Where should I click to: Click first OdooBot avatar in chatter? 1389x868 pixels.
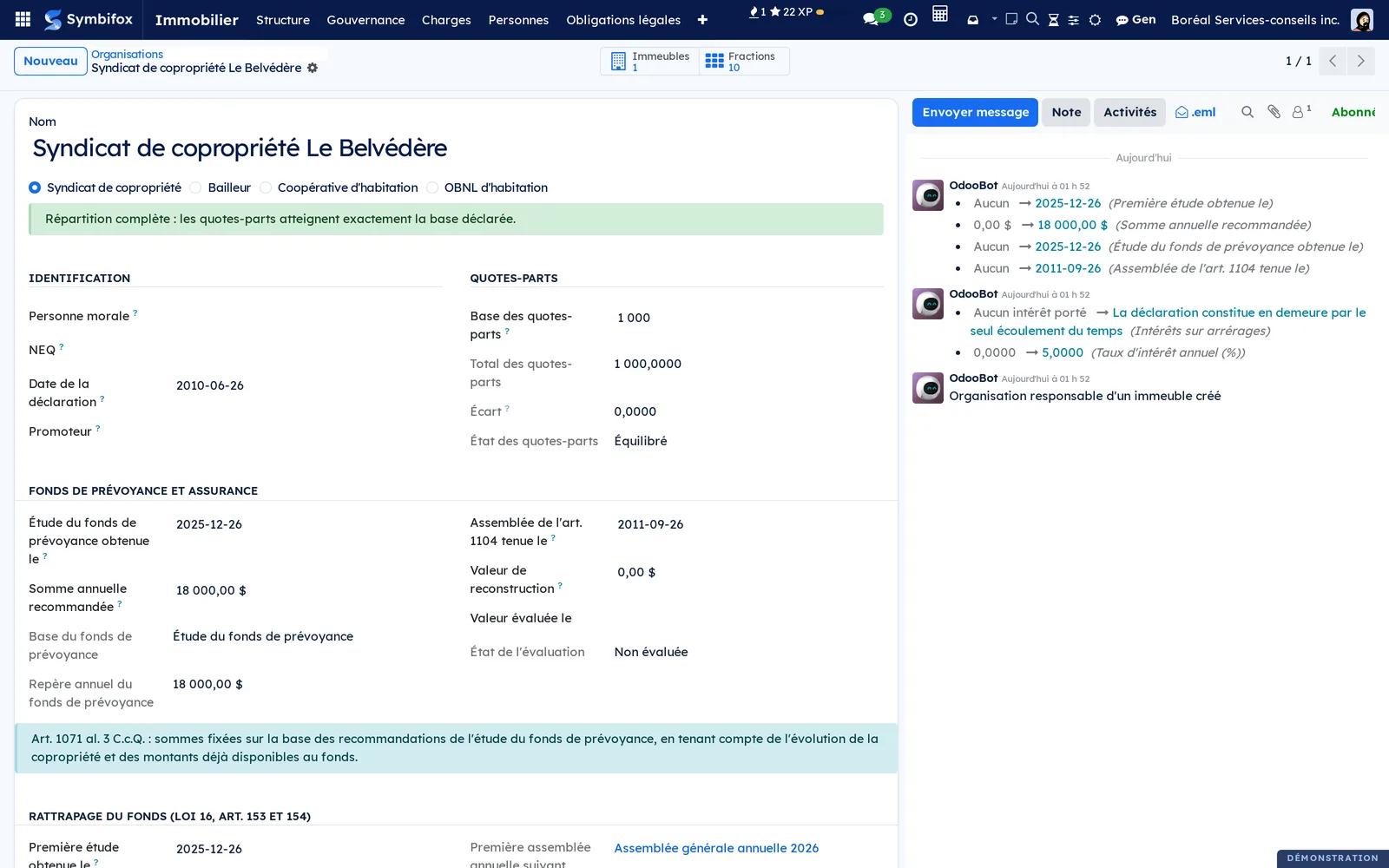tap(928, 195)
